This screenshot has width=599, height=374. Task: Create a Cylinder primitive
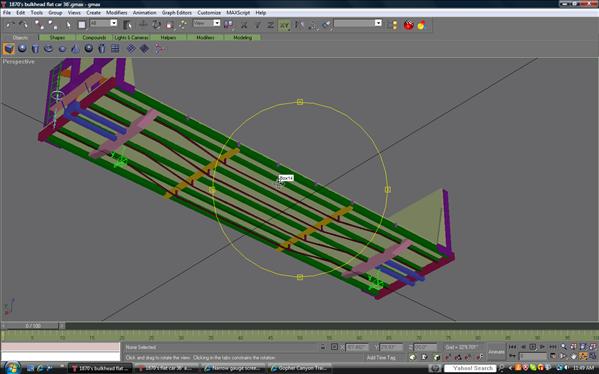pyautogui.click(x=35, y=49)
